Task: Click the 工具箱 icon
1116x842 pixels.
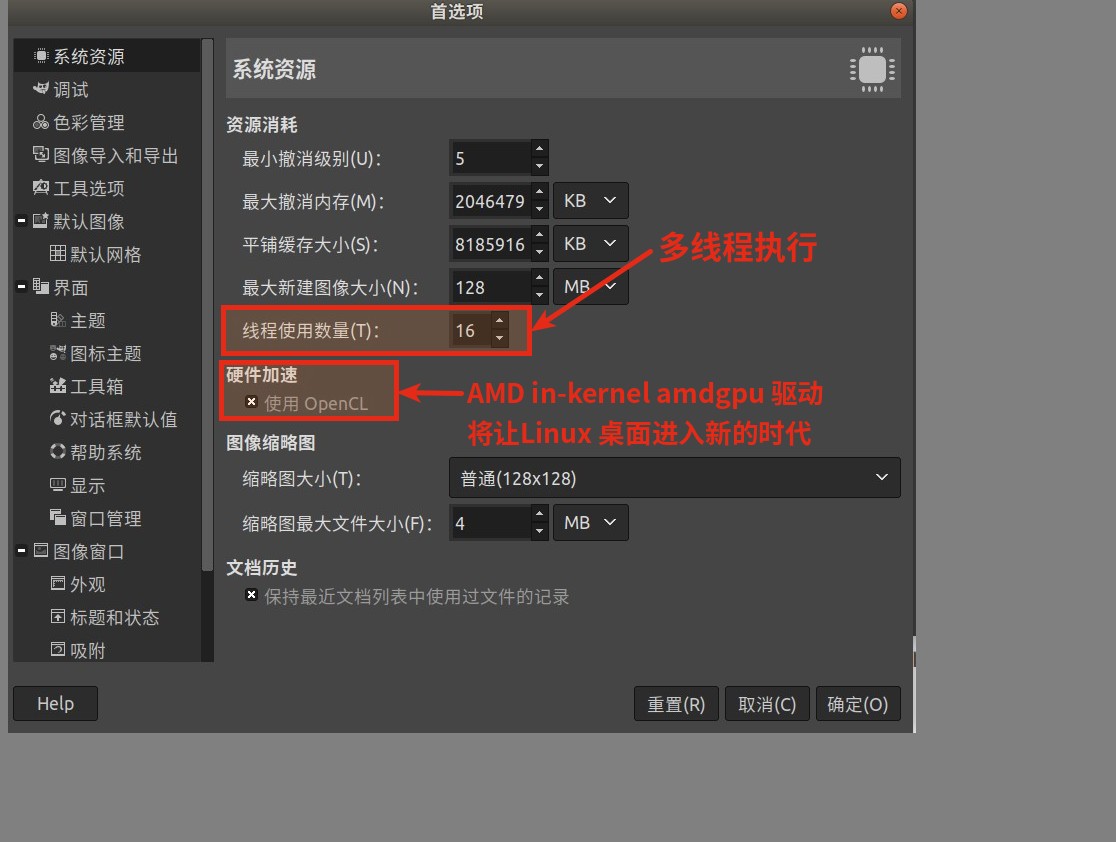Action: (x=58, y=386)
